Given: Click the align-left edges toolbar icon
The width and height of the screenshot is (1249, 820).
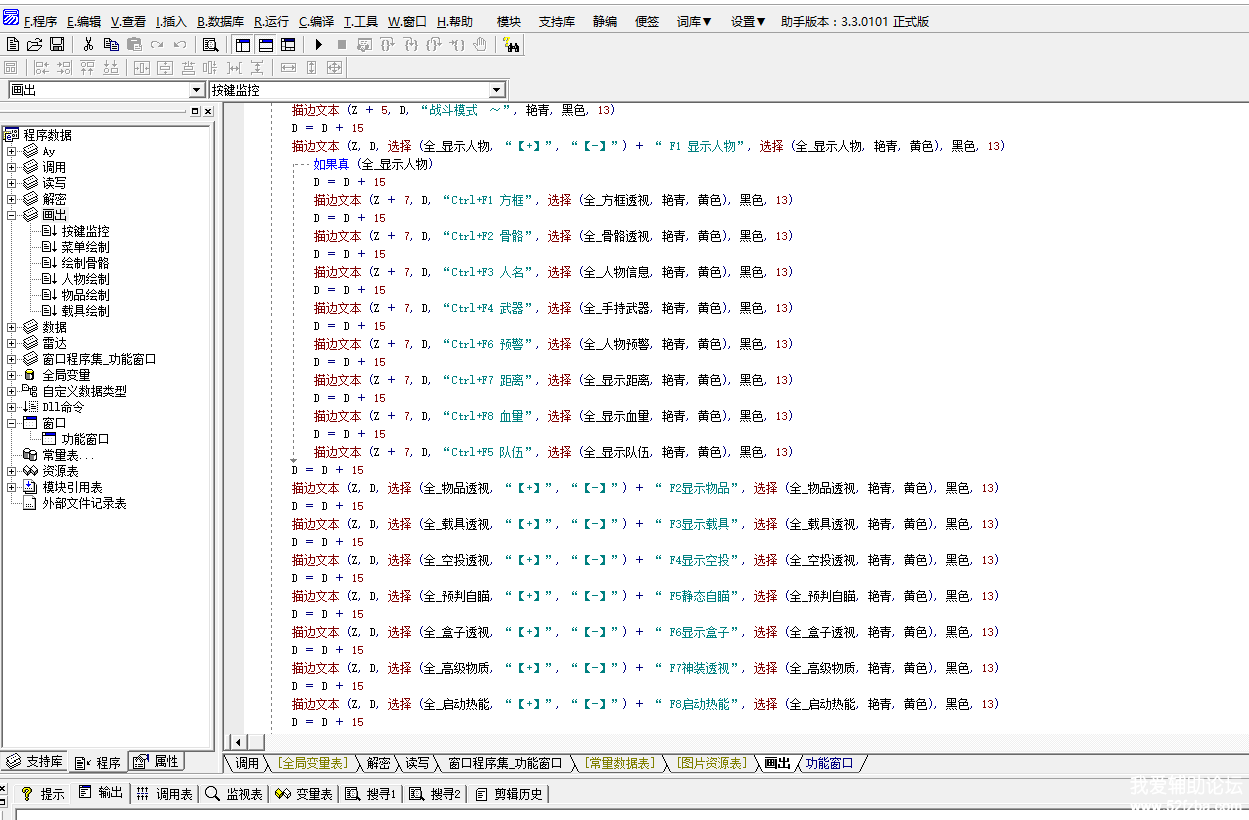Looking at the screenshot, I should click(42, 67).
